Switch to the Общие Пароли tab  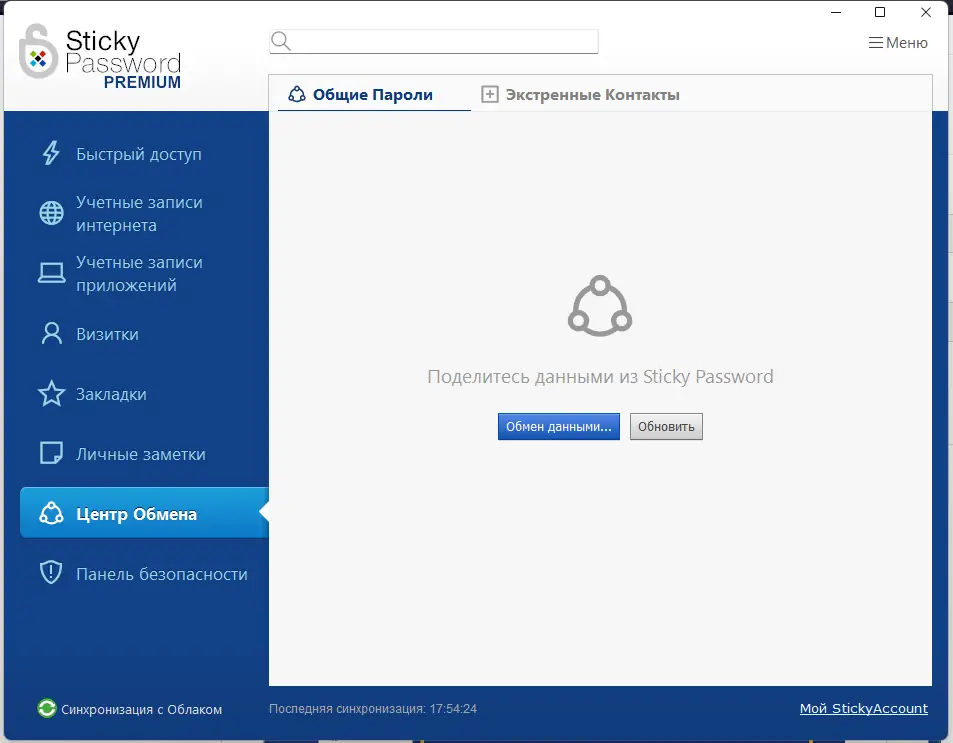point(360,95)
